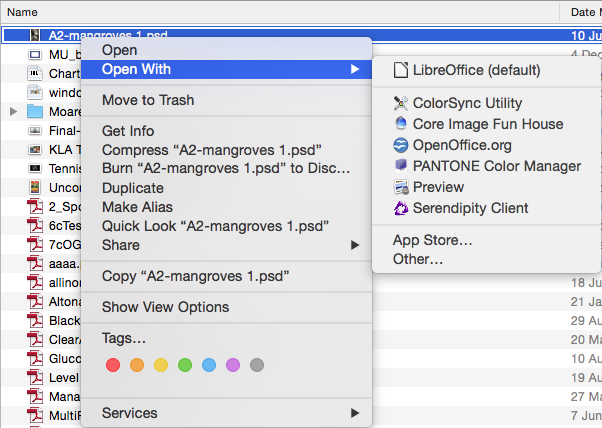The image size is (602, 428).
Task: Click the PDF icon beside Altona
Action: click(35, 301)
